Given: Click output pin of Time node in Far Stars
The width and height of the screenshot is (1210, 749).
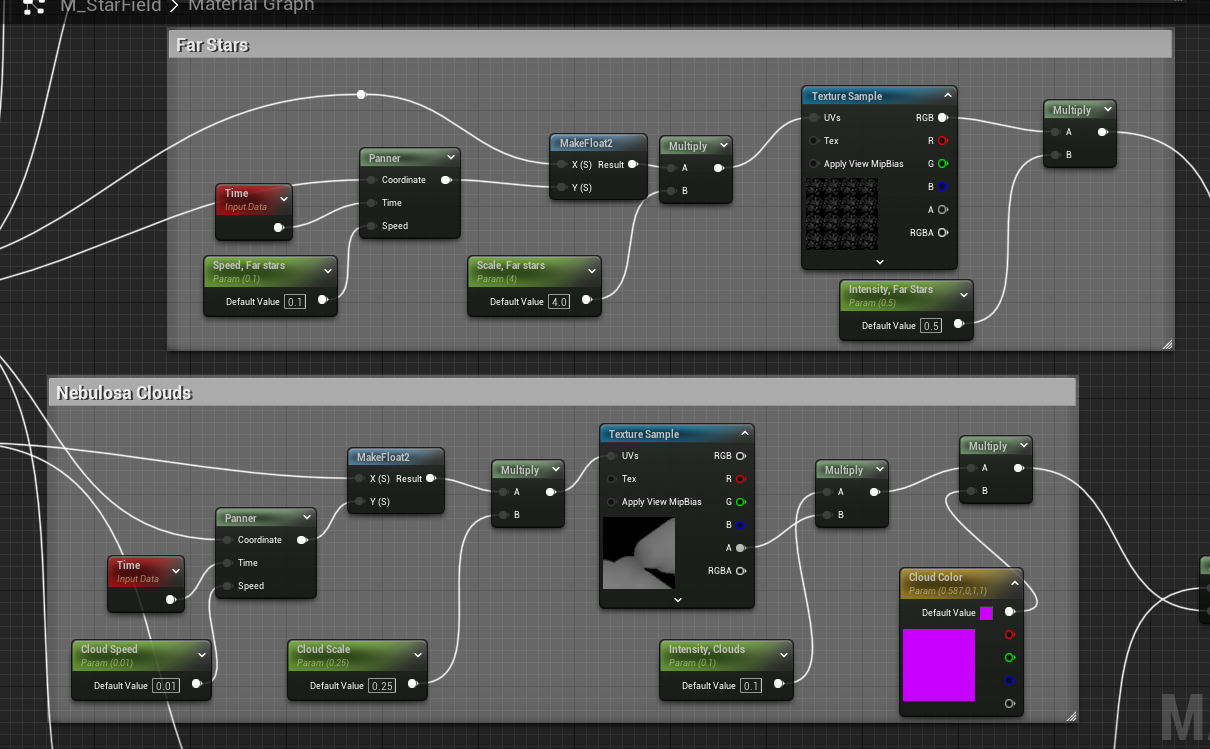Looking at the screenshot, I should [278, 228].
